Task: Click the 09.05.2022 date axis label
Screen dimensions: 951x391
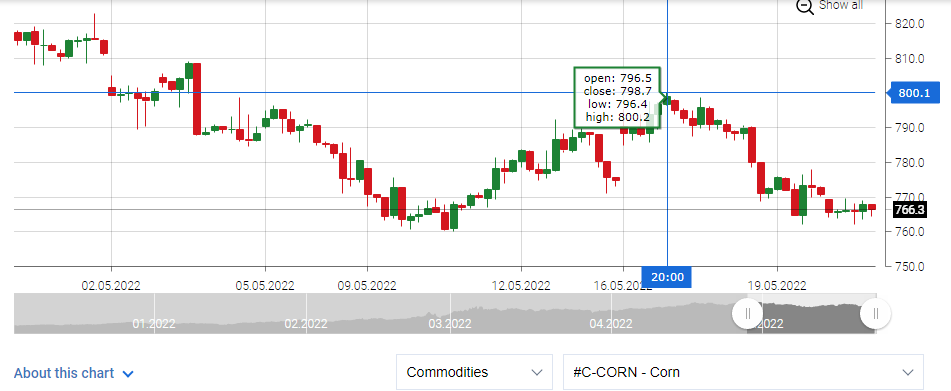Action: click(367, 286)
